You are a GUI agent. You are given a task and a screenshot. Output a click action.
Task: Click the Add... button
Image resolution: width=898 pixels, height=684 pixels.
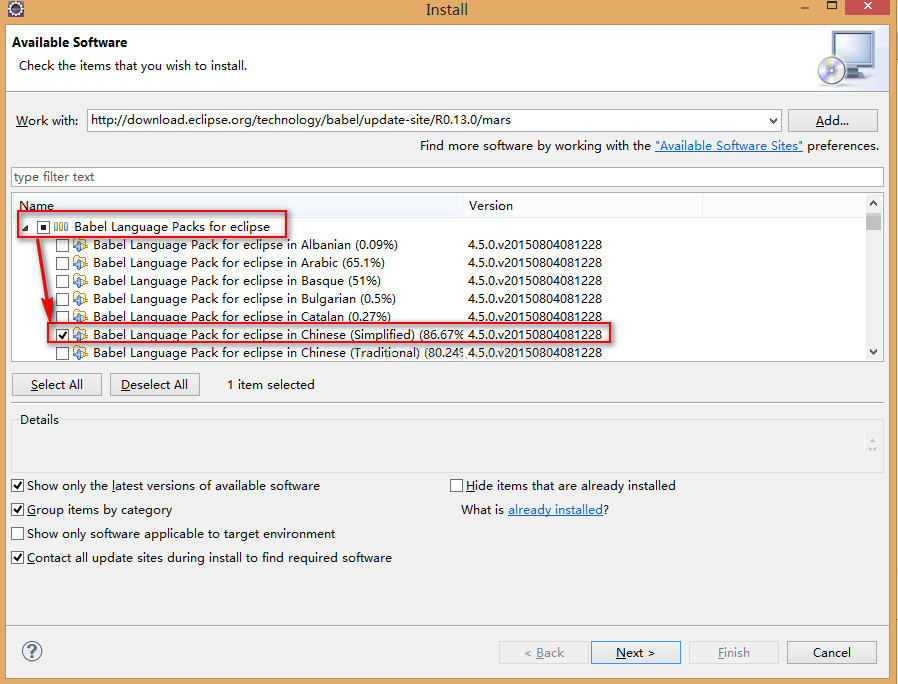pyautogui.click(x=832, y=120)
